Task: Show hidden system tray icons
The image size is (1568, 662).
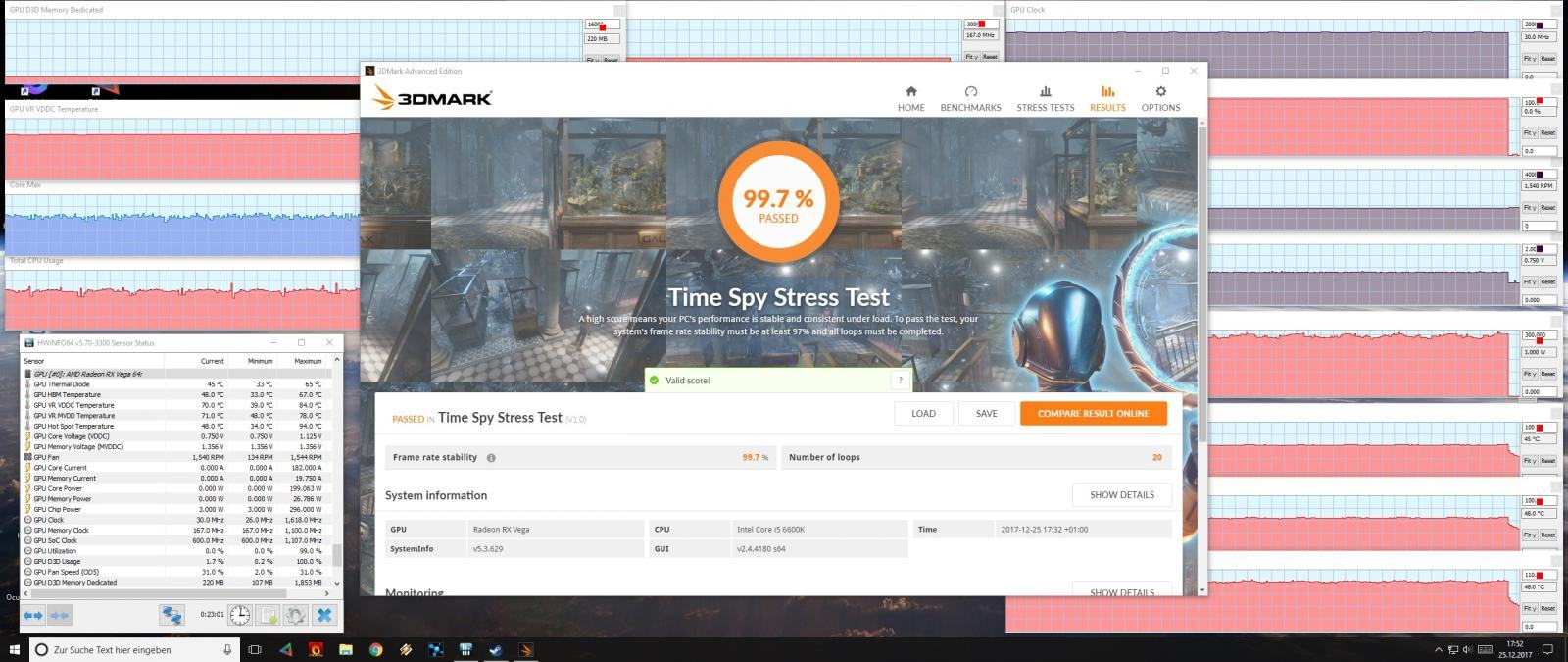Action: click(1438, 649)
